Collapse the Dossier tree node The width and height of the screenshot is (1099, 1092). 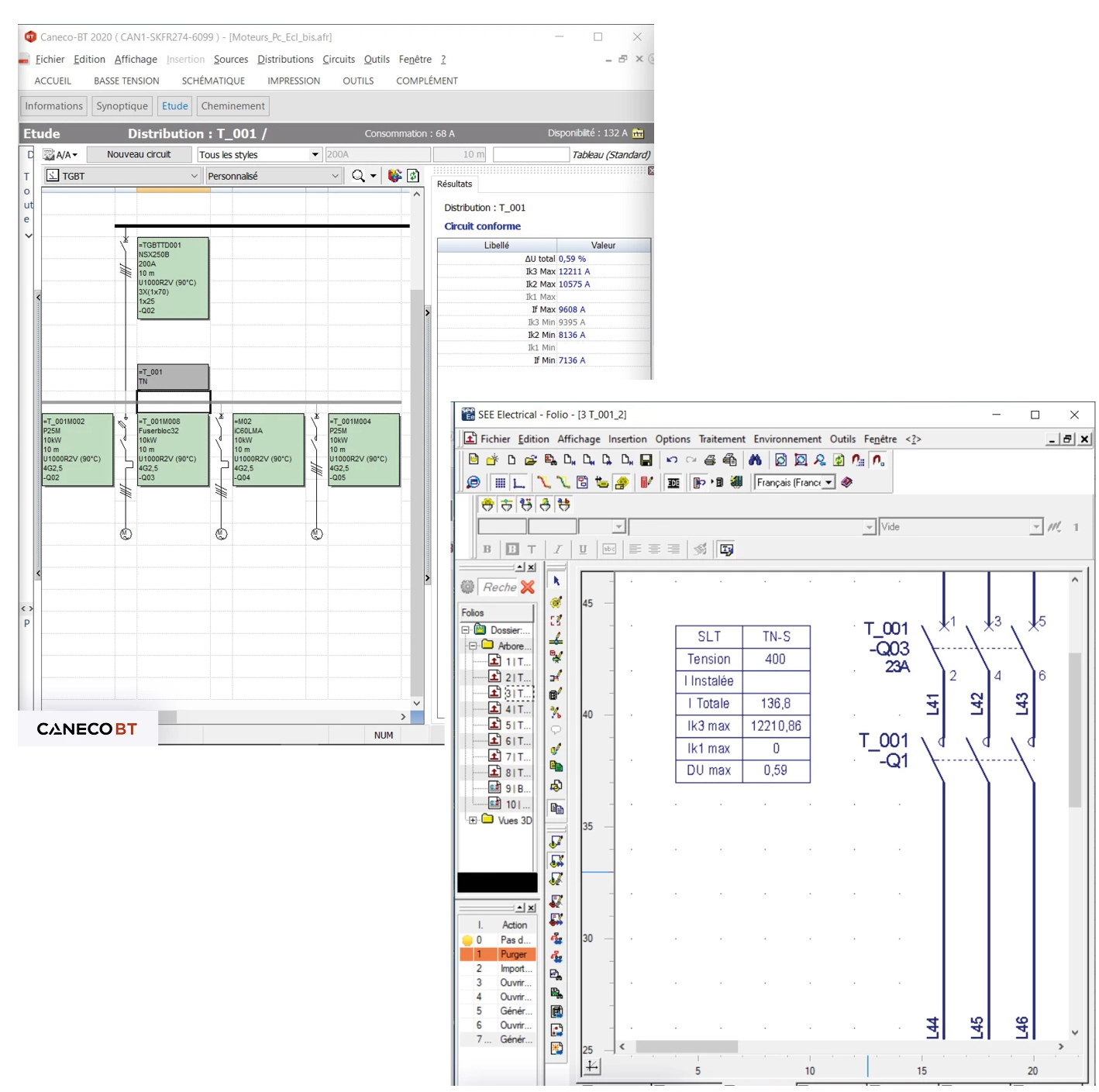[x=465, y=631]
